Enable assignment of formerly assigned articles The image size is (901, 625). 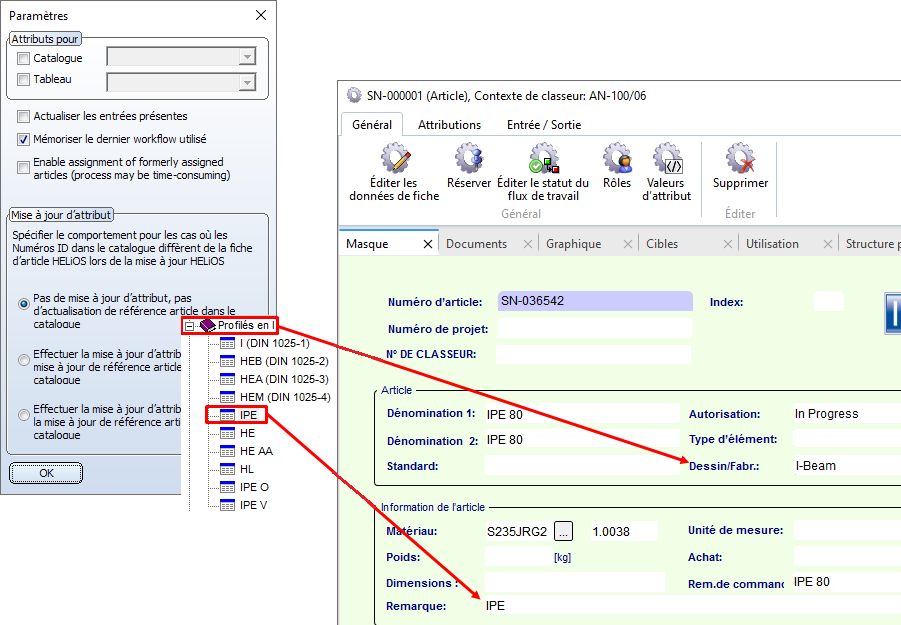click(x=24, y=167)
